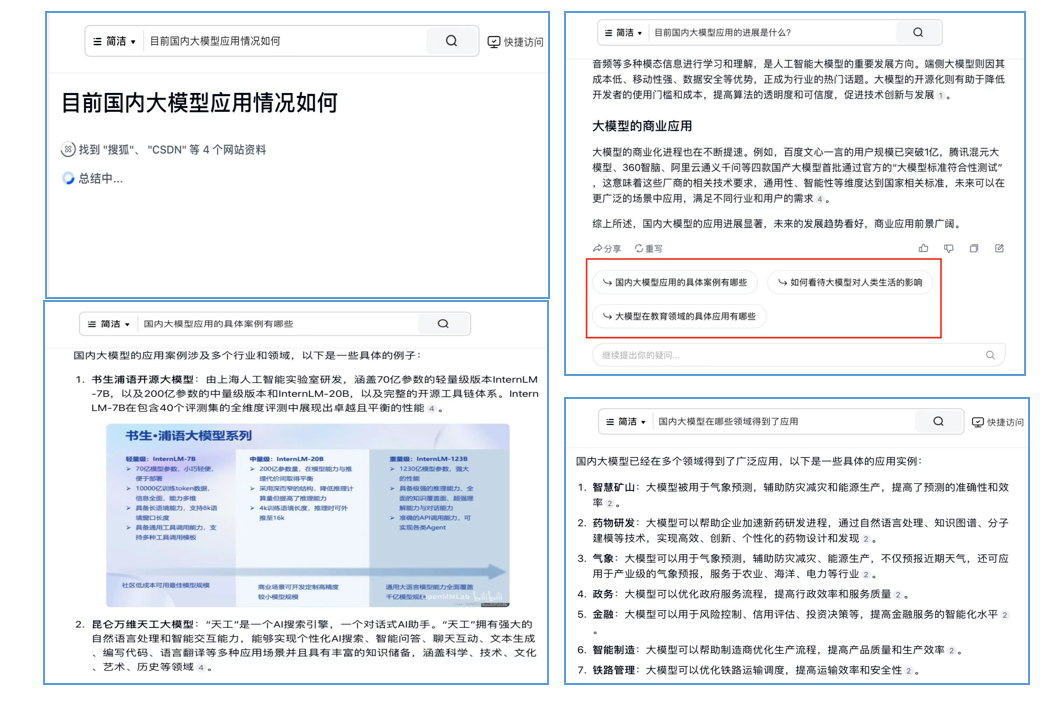
Task: Open 快捷访问 in the 目前国内大模型应用情况如何 panel
Action: pyautogui.click(x=515, y=42)
